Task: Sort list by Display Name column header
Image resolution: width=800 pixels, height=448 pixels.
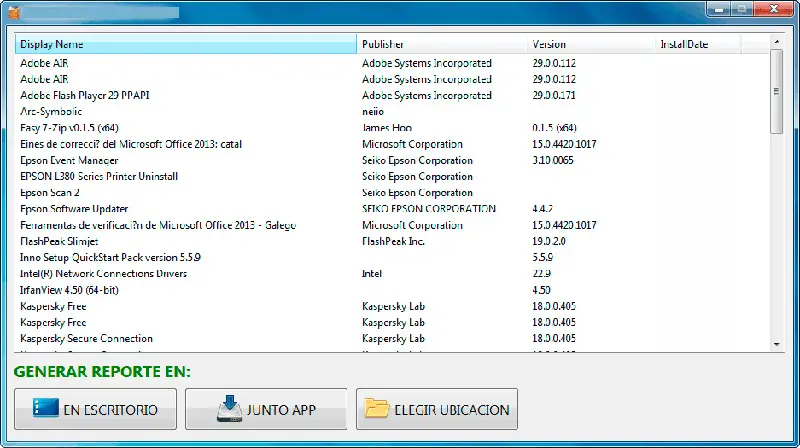Action: pos(186,44)
